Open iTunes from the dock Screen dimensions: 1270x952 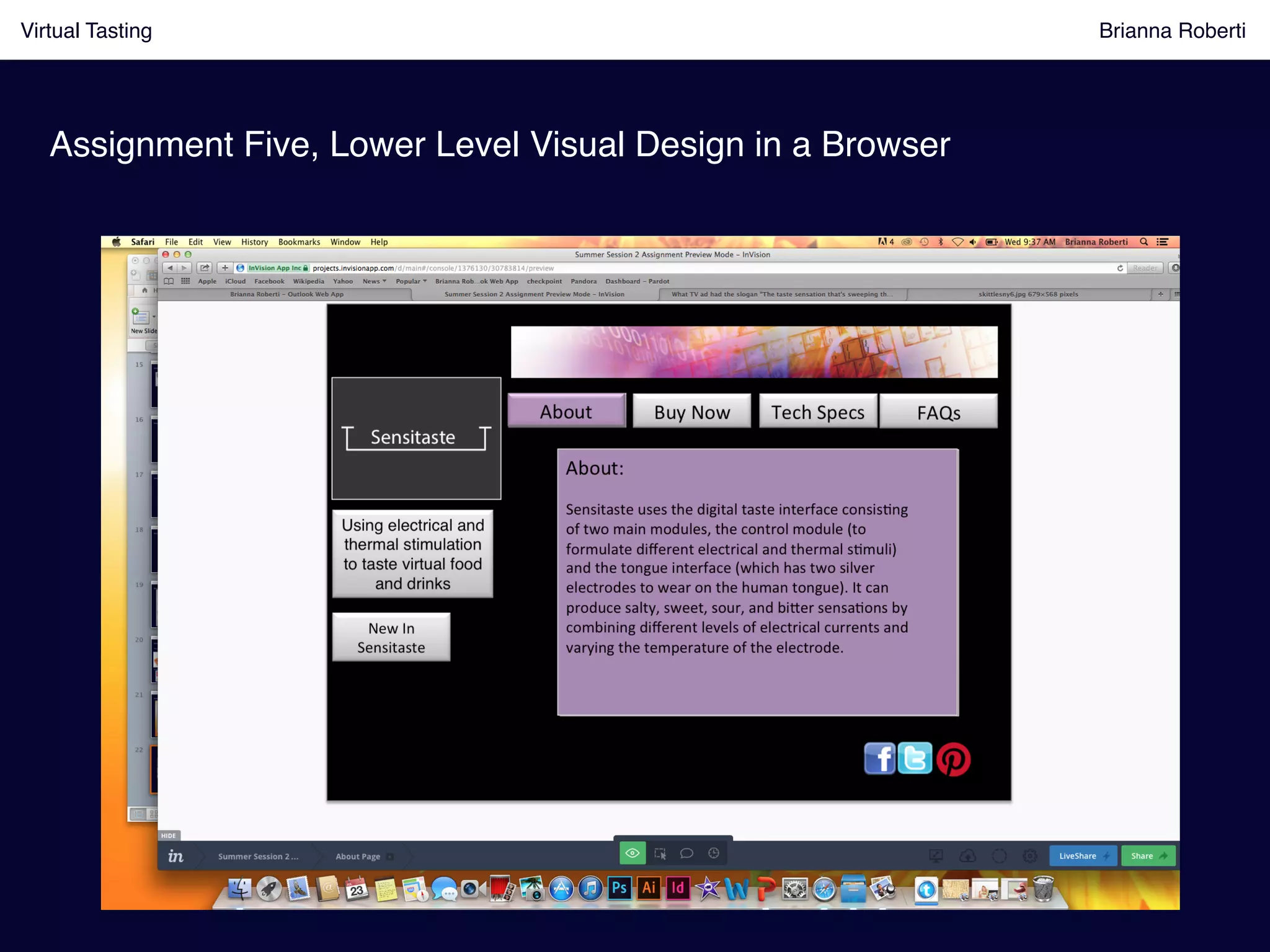click(x=590, y=889)
